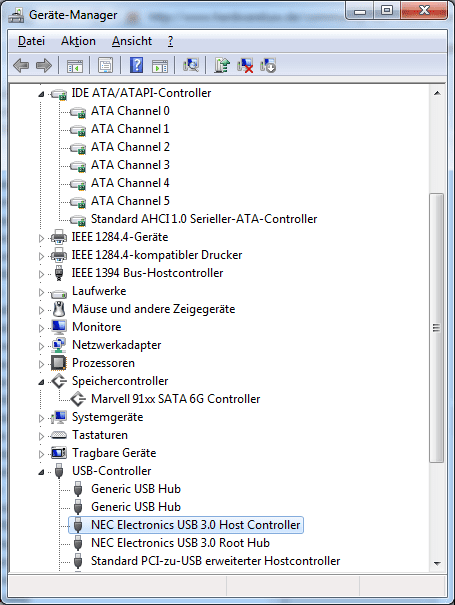Screen dimensions: 455x605
Task: Open the Datei menu
Action: click(x=31, y=41)
